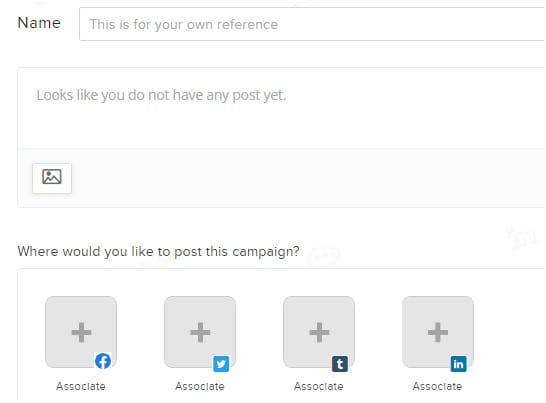
Task: Select Associate label under the LinkedIn tile
Action: tap(437, 386)
